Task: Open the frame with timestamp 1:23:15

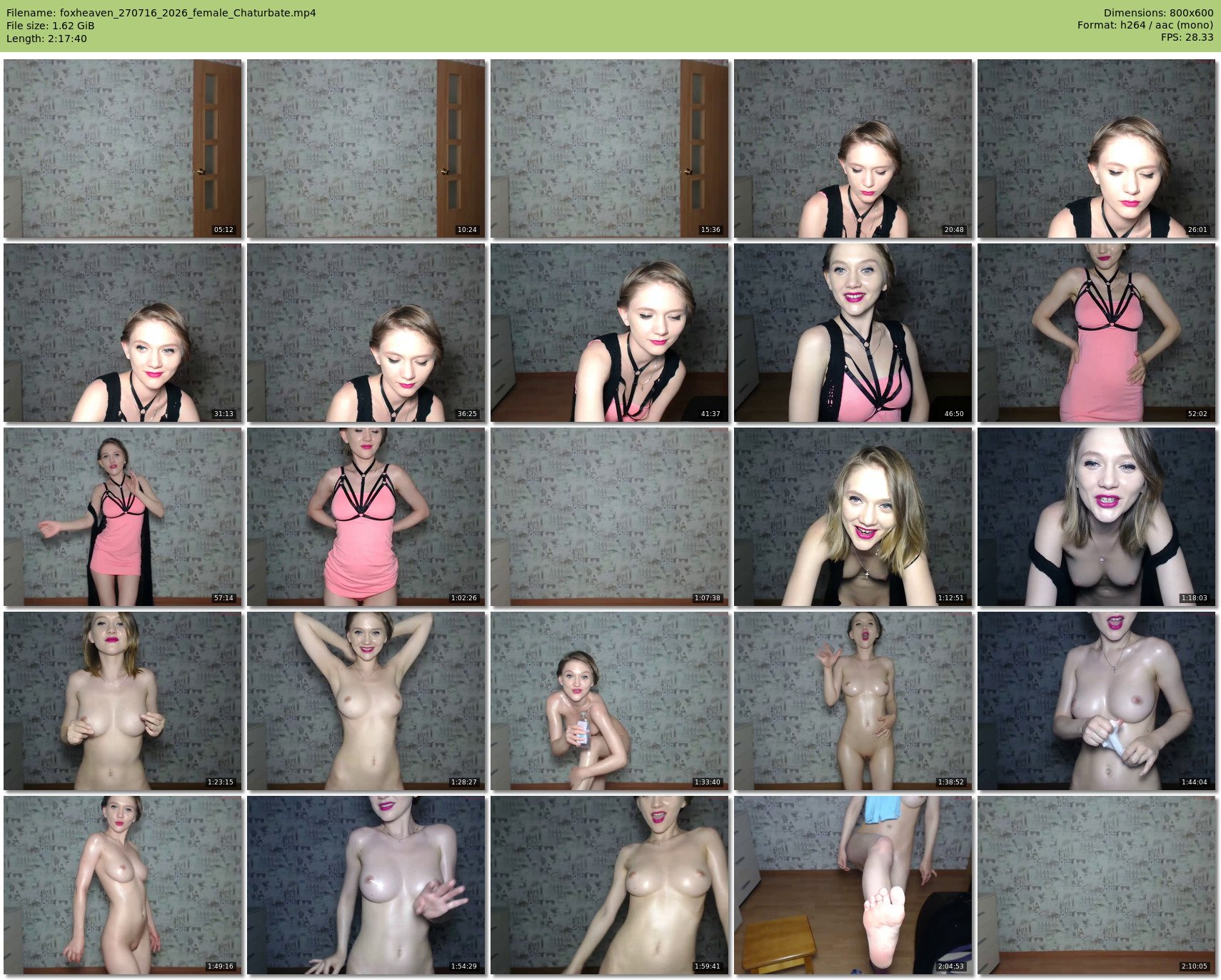Action: pos(123,701)
